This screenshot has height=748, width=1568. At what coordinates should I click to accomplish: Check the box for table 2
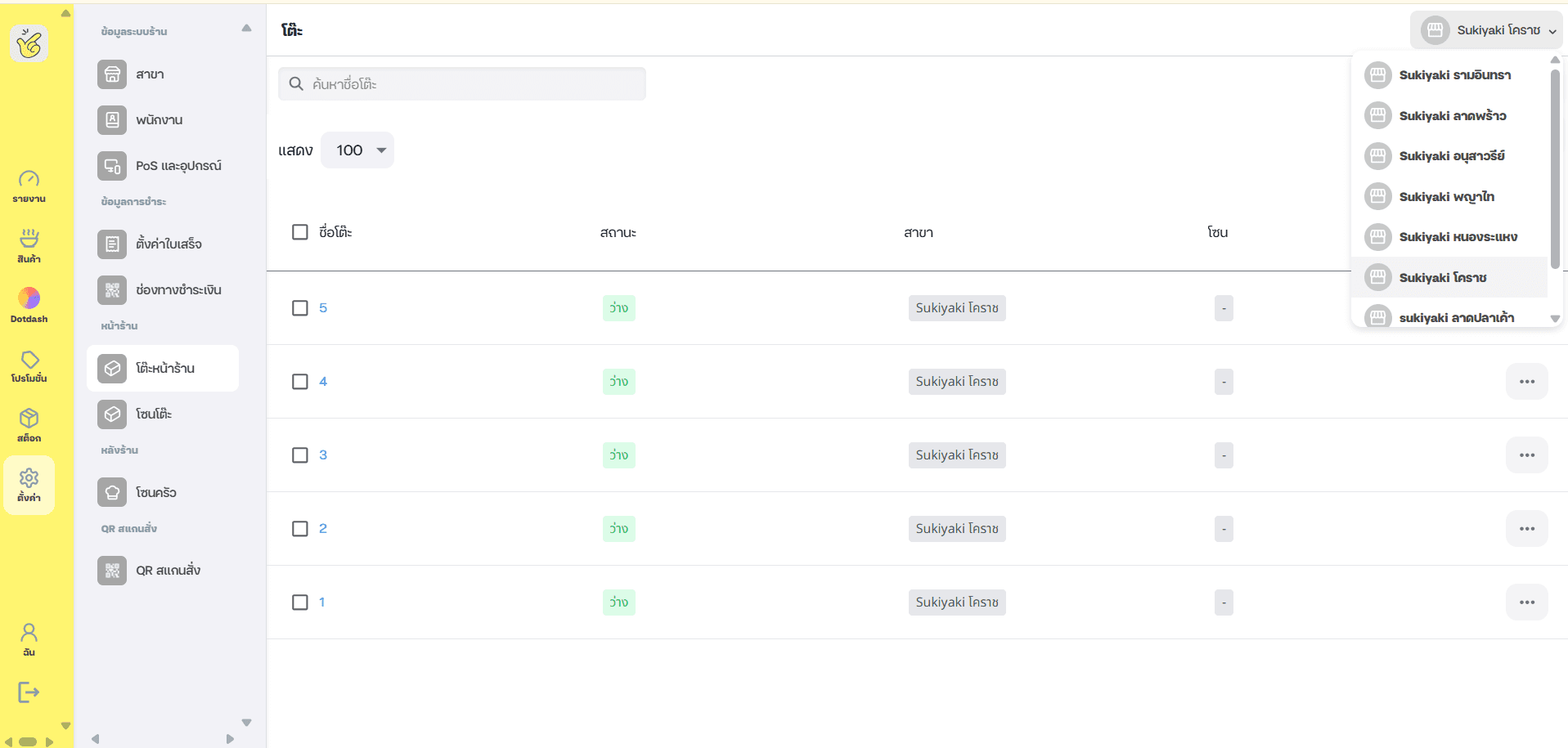coord(300,529)
